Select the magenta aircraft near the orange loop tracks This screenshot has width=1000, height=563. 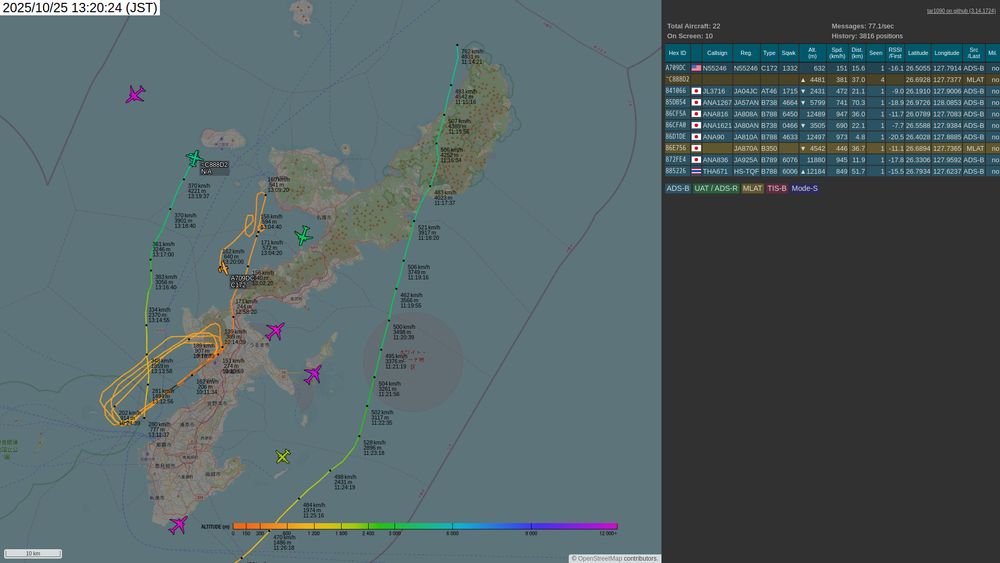coord(275,331)
